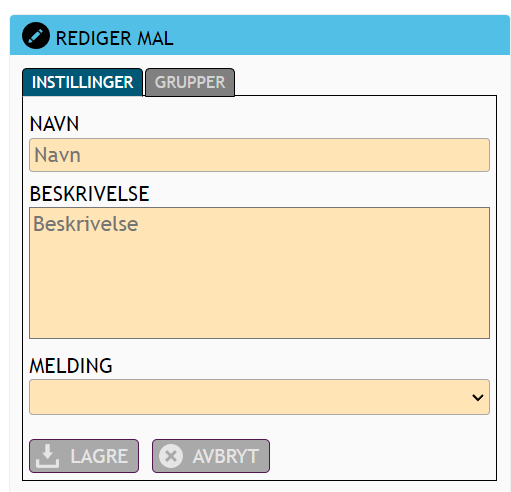Viewport: 511px width, 492px height.
Task: Click the REDIGER MAL title text
Action: [x=114, y=38]
